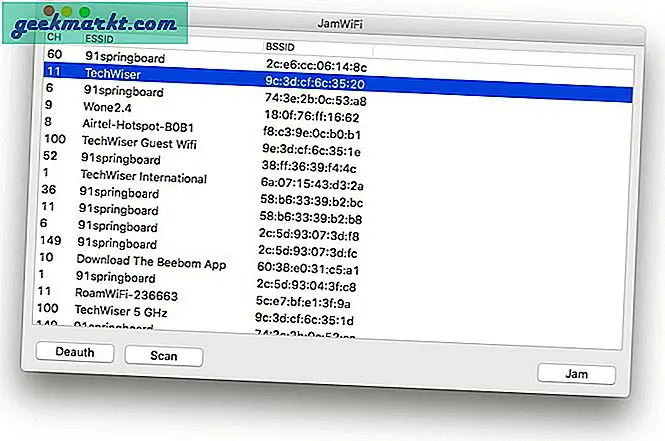Hit the Jam button
Screen dimensions: 665x441
(576, 374)
